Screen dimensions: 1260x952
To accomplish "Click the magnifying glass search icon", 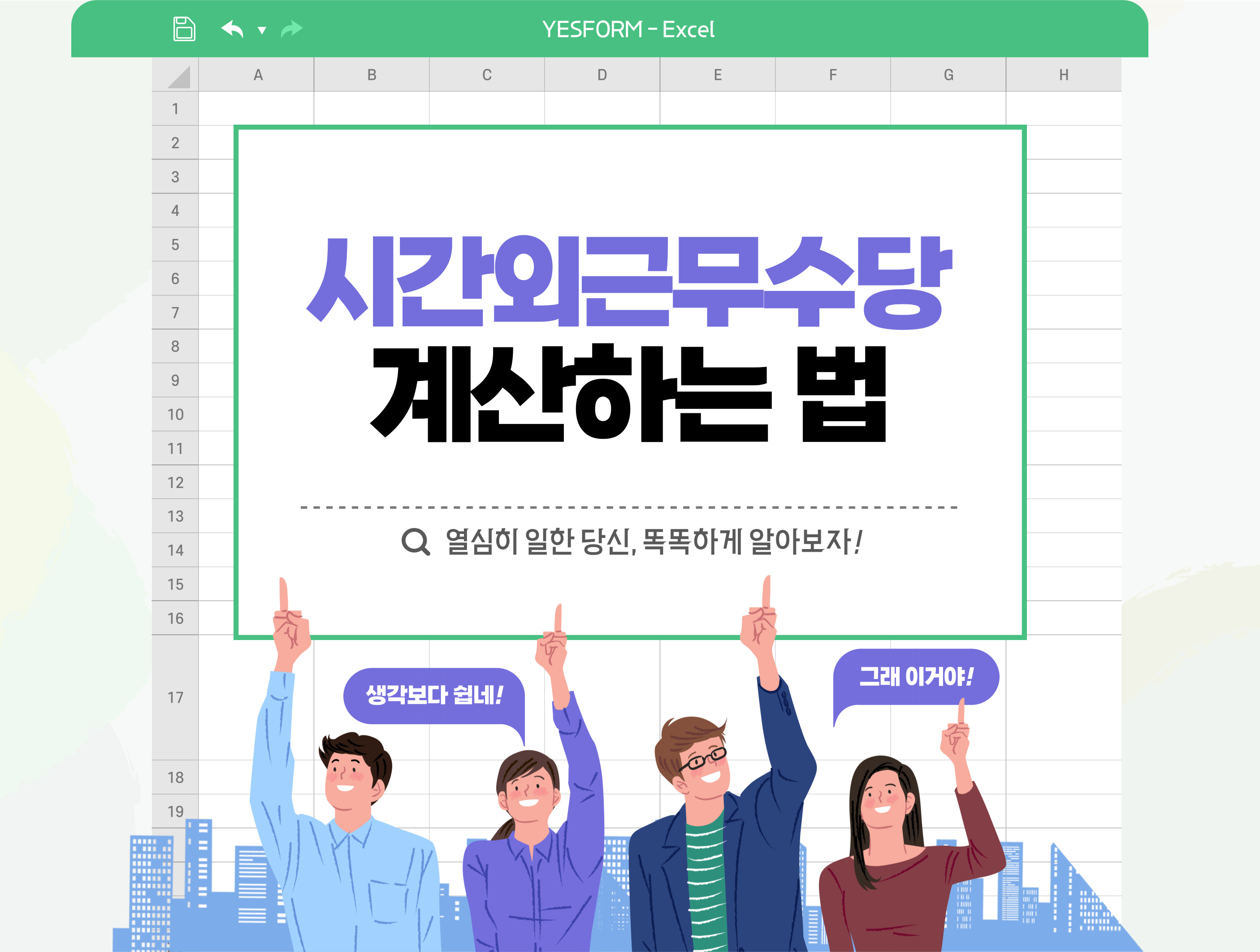I will (x=415, y=541).
